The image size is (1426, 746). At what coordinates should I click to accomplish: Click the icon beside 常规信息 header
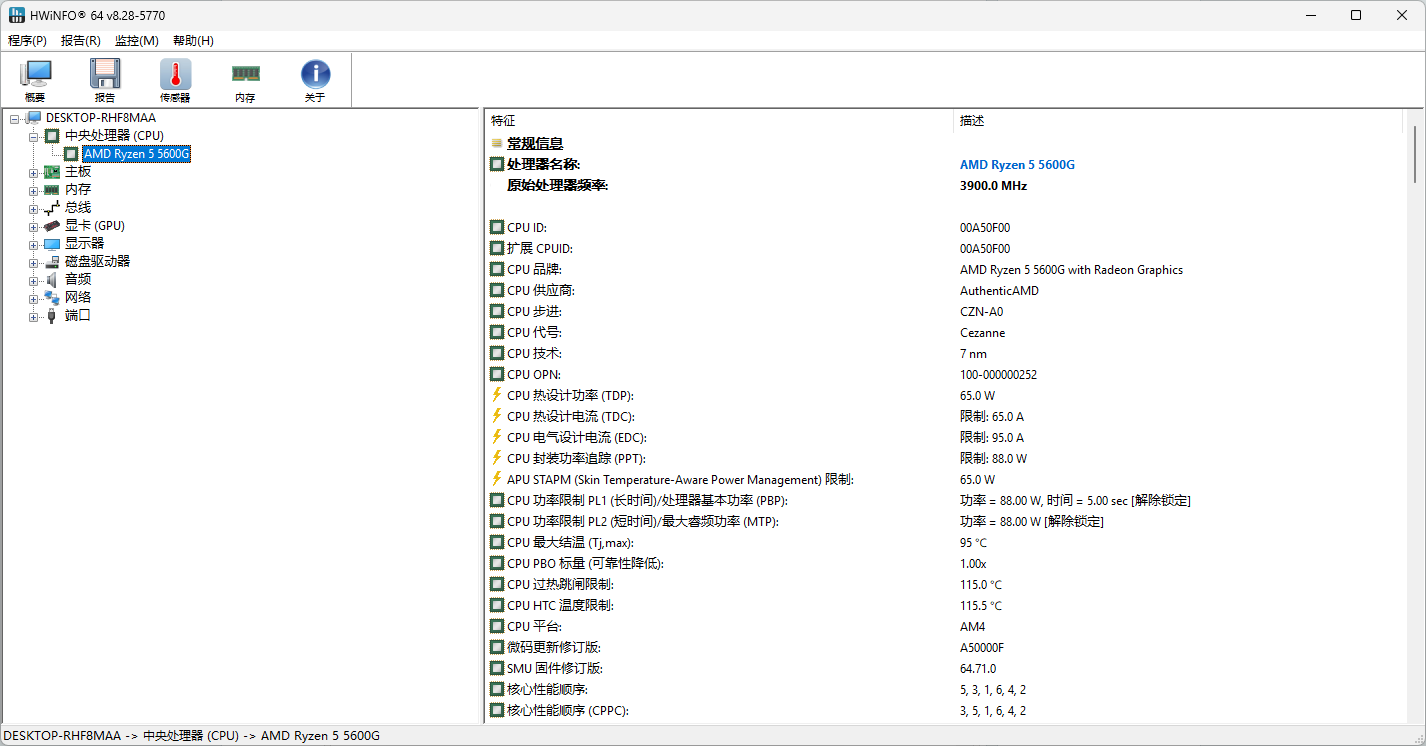coord(497,143)
